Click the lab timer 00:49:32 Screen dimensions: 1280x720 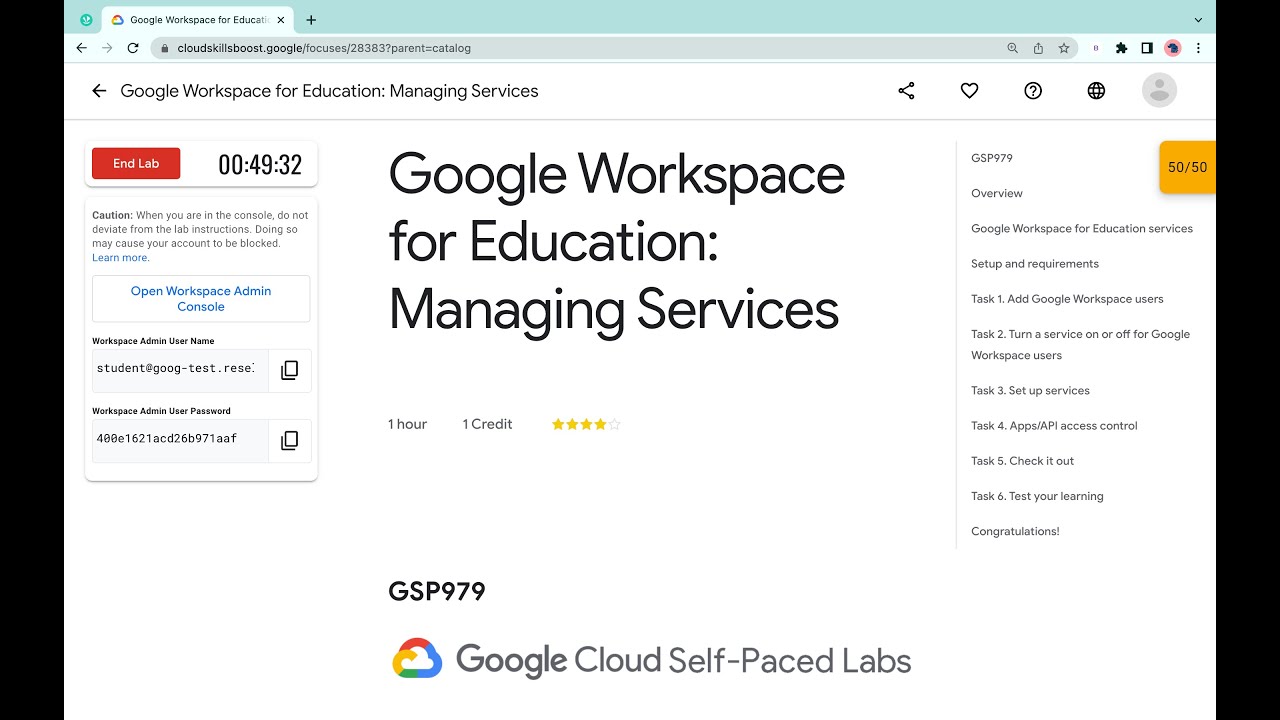coord(260,165)
